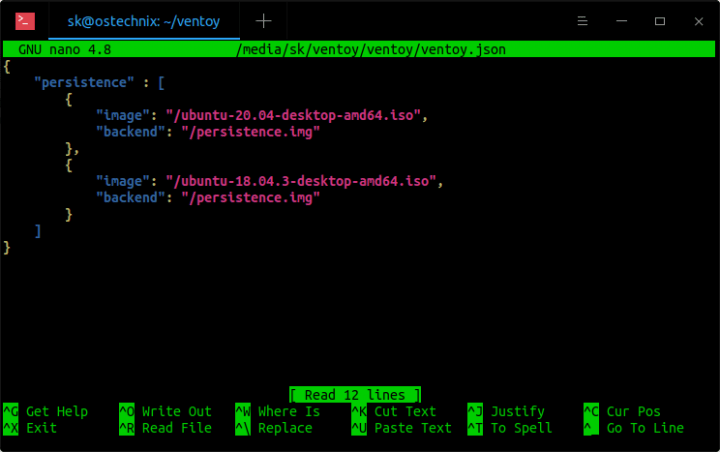
Task: Click the "persistence" key in the JSON
Action: (84, 82)
